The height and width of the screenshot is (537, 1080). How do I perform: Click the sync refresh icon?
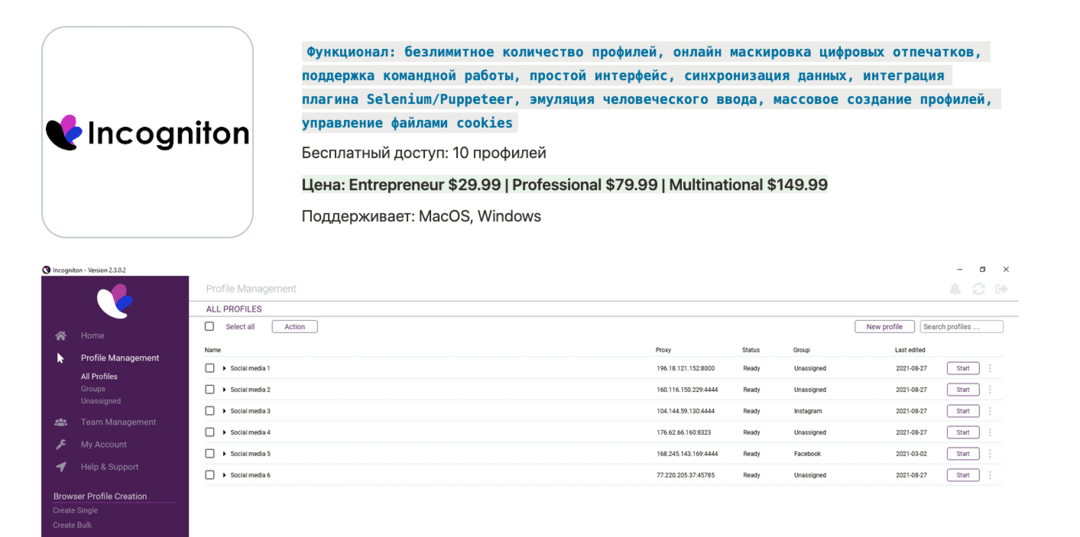point(979,289)
